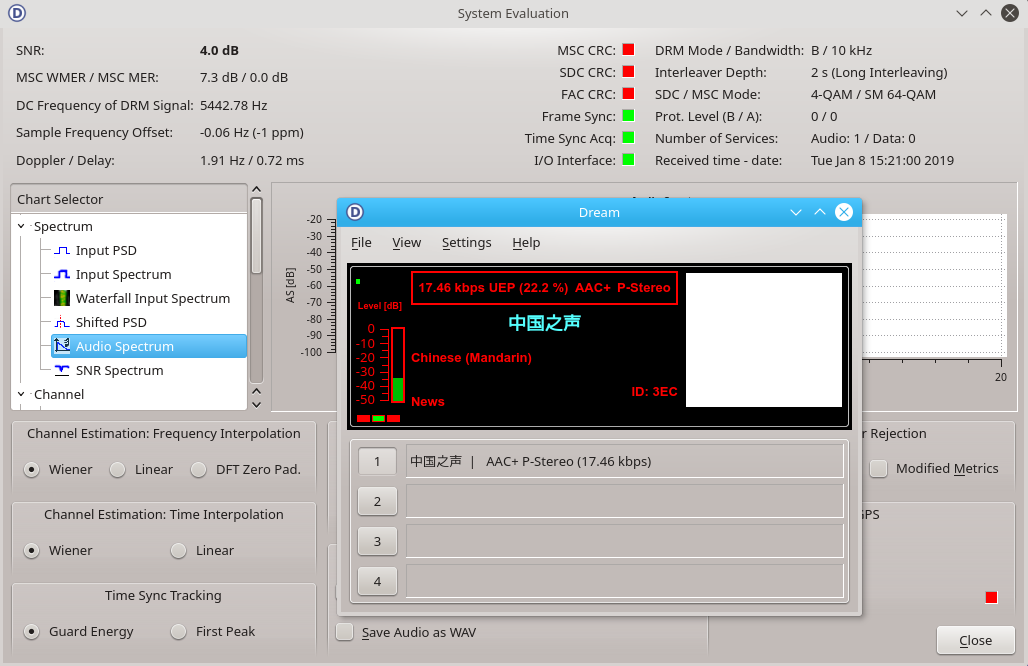Click the Chart Selector header

[x=129, y=199]
